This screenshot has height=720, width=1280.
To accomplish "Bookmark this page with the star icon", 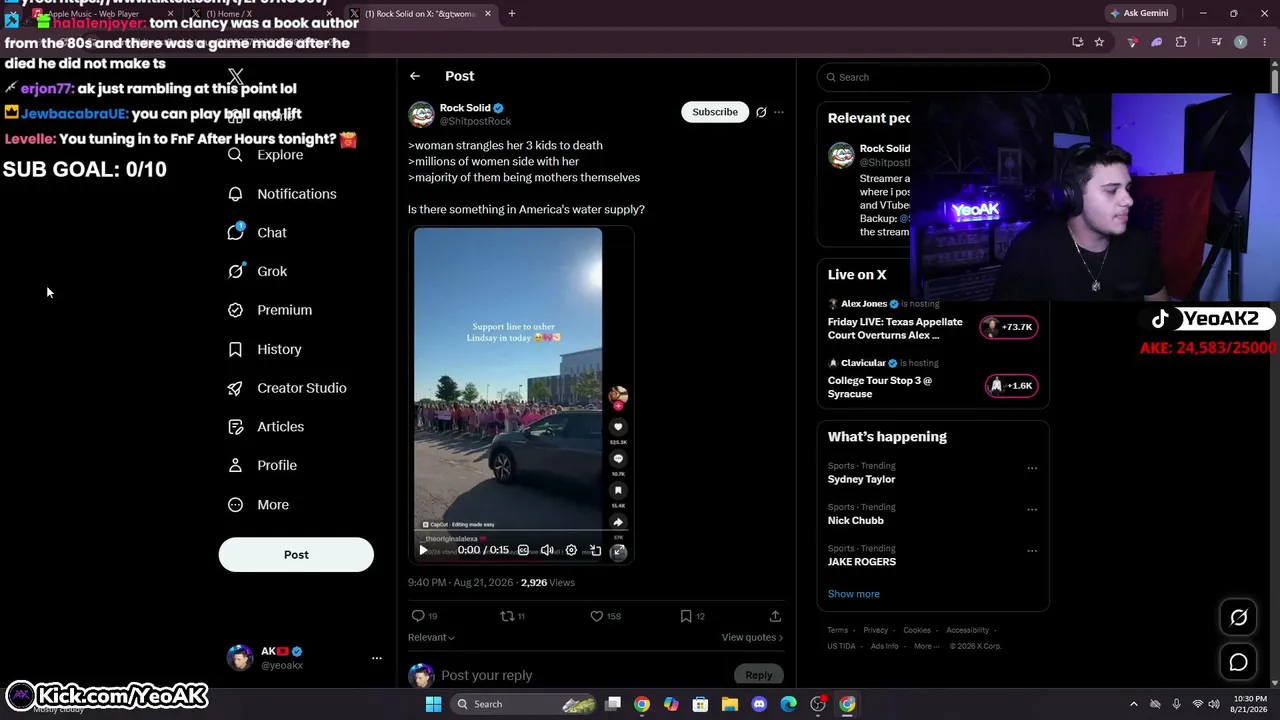I will [x=1099, y=42].
